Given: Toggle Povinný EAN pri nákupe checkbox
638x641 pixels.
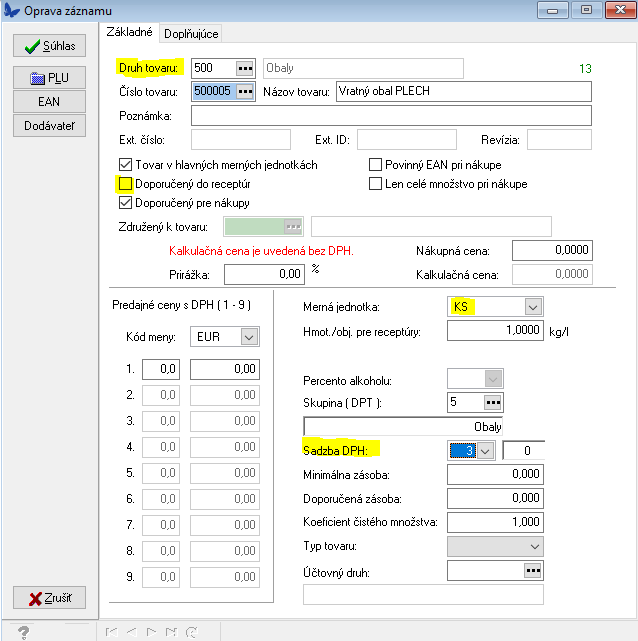Looking at the screenshot, I should tap(376, 165).
